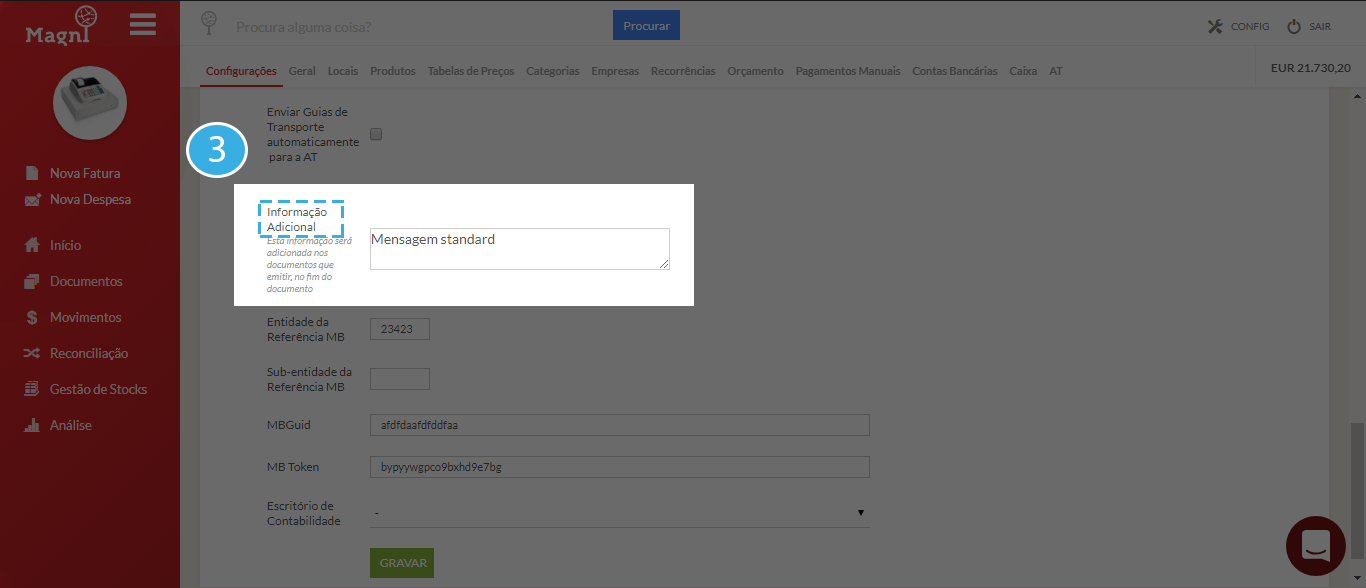
Task: Click the Movimentos dollar icon
Action: click(x=32, y=317)
